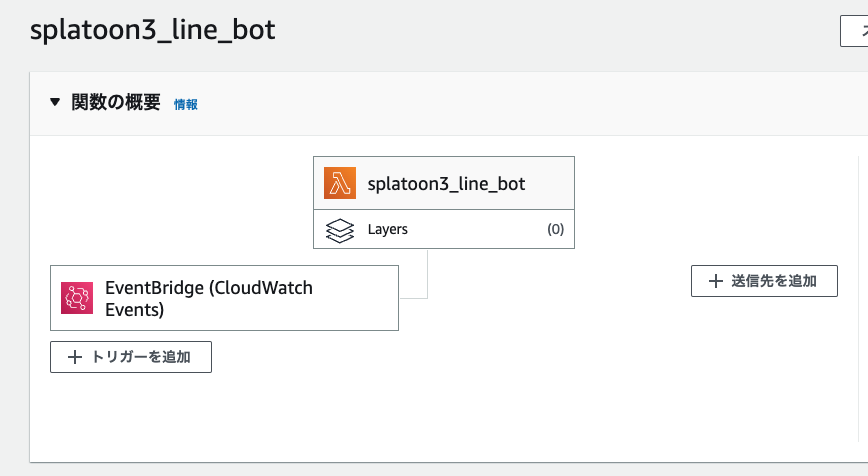The height and width of the screenshot is (476, 868).
Task: Click the Layers stack icon
Action: pos(341,229)
